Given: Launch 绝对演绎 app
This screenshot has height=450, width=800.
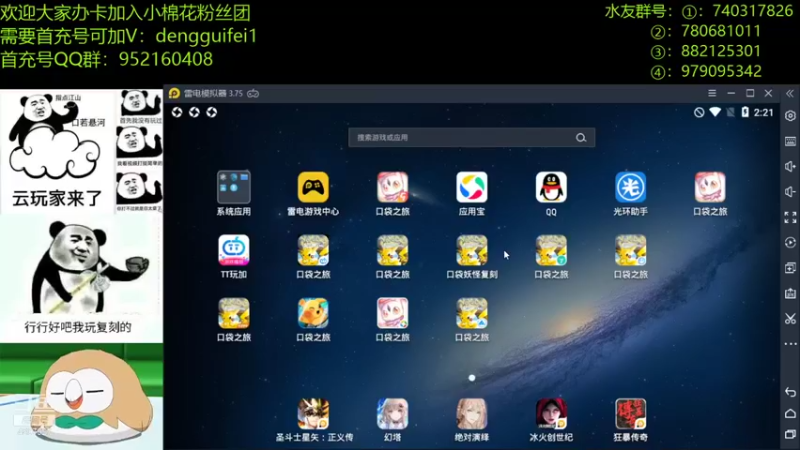Looking at the screenshot, I should click(x=471, y=414).
